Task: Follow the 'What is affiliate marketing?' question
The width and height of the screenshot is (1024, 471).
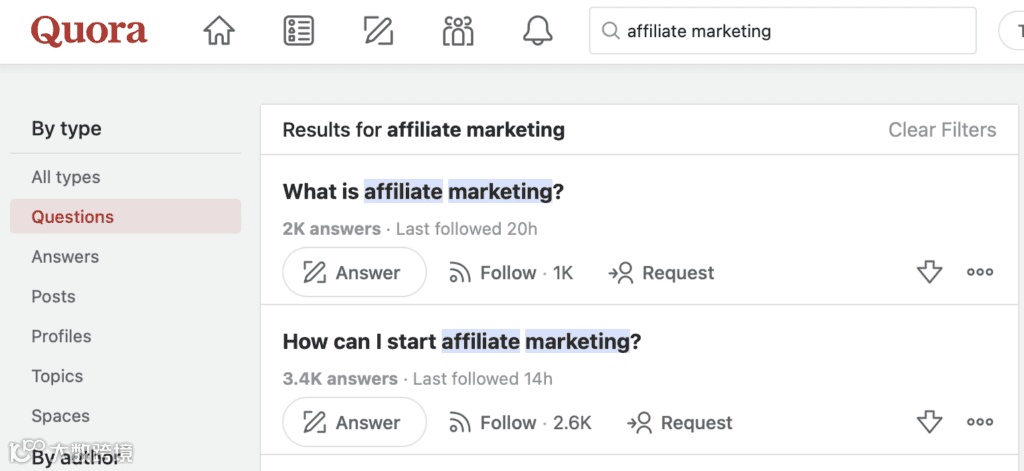Action: [x=508, y=273]
